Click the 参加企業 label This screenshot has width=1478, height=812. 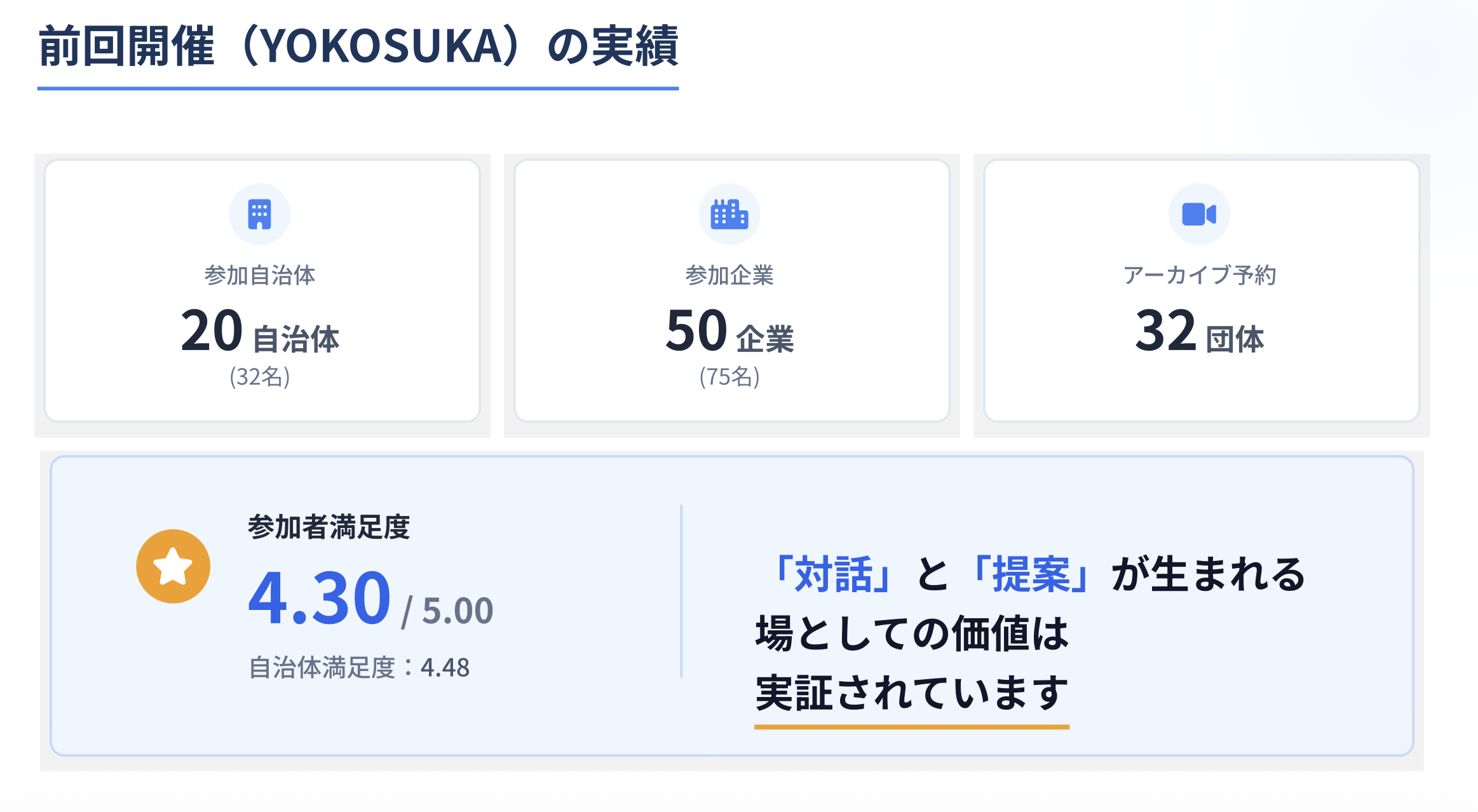[x=729, y=275]
